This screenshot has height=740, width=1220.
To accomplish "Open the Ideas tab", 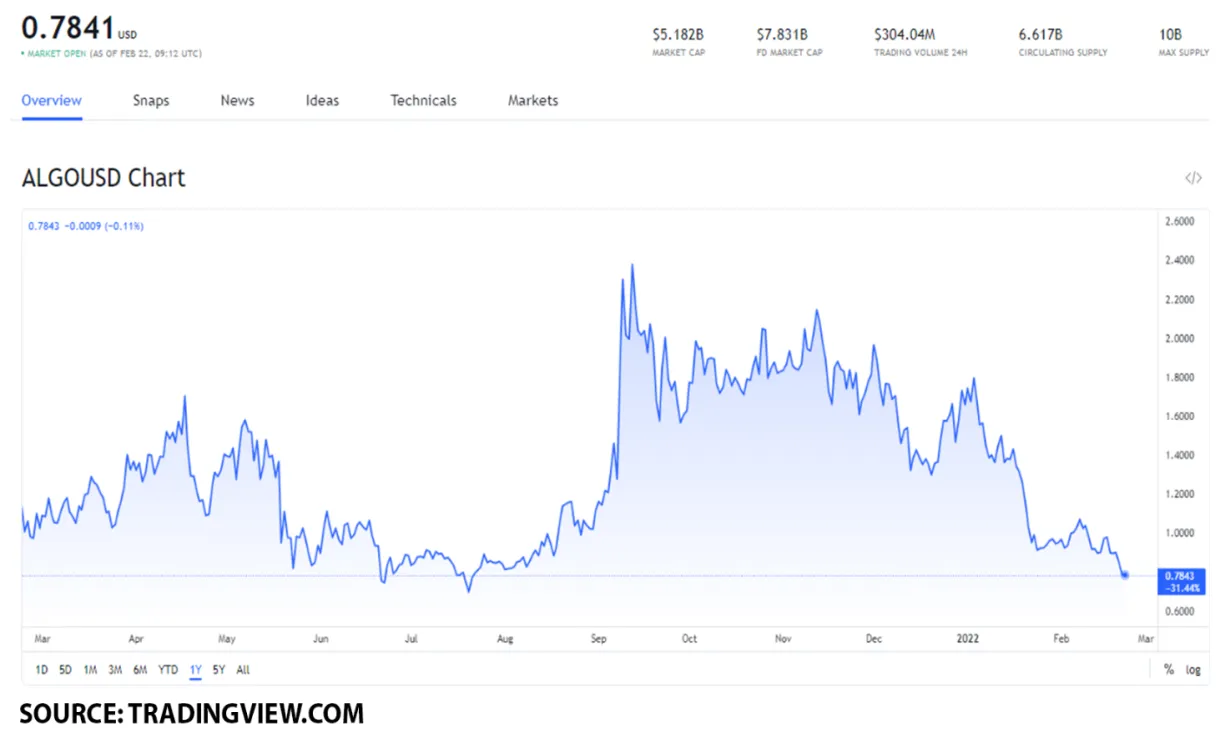I will point(321,100).
